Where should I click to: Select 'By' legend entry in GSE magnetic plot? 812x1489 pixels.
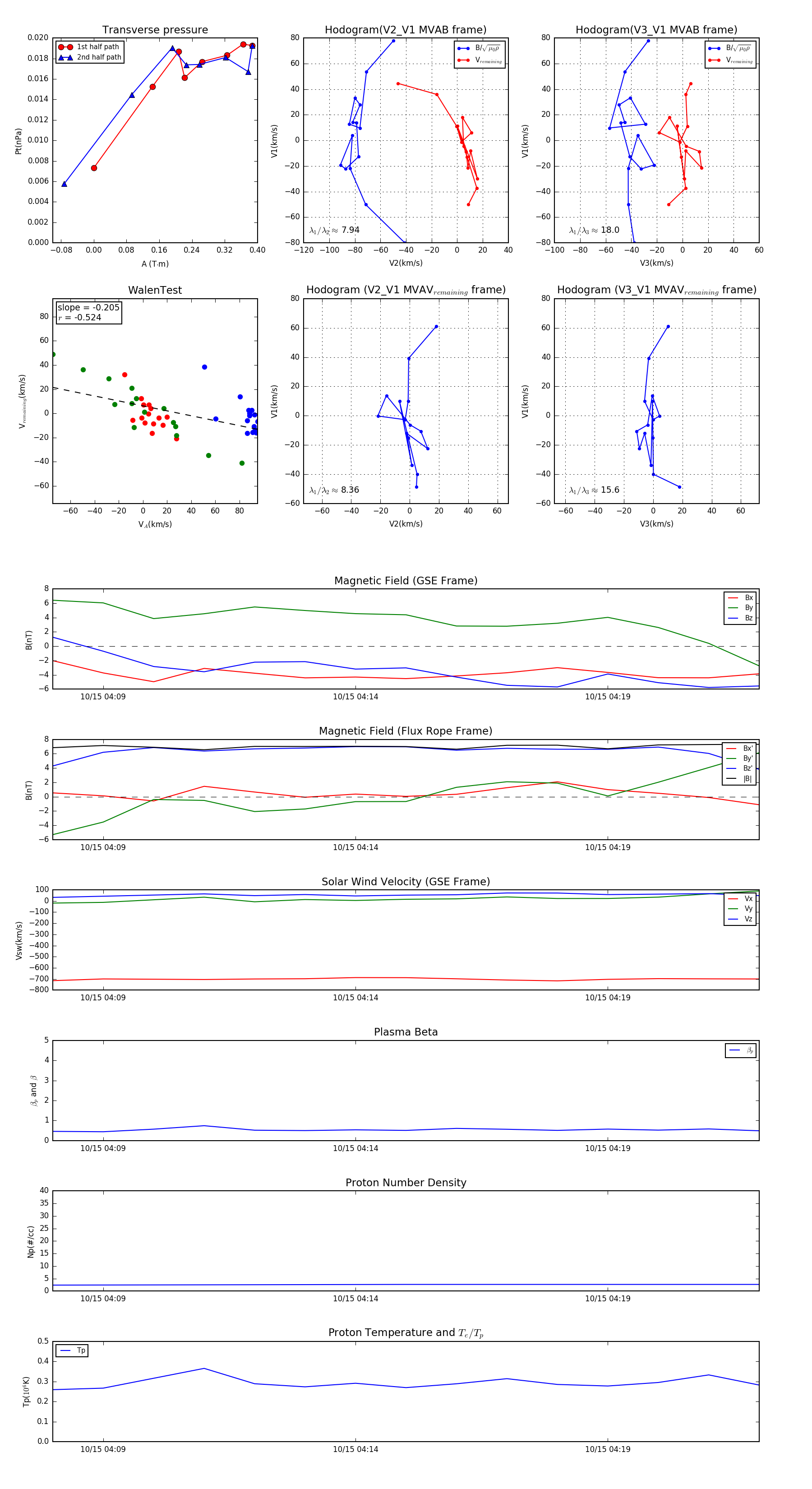point(740,608)
